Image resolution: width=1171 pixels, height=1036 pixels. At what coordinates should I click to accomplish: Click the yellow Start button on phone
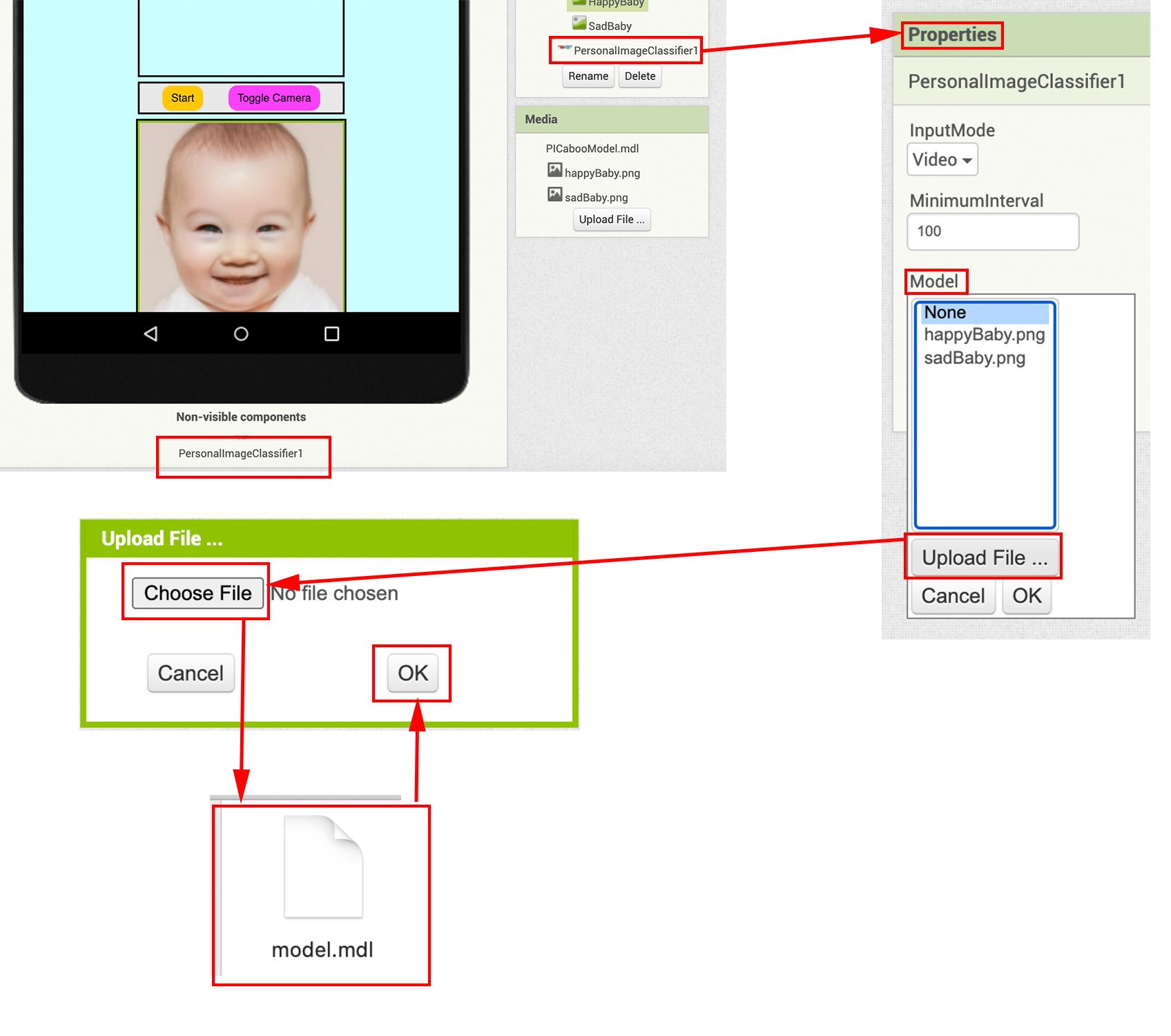pyautogui.click(x=183, y=98)
